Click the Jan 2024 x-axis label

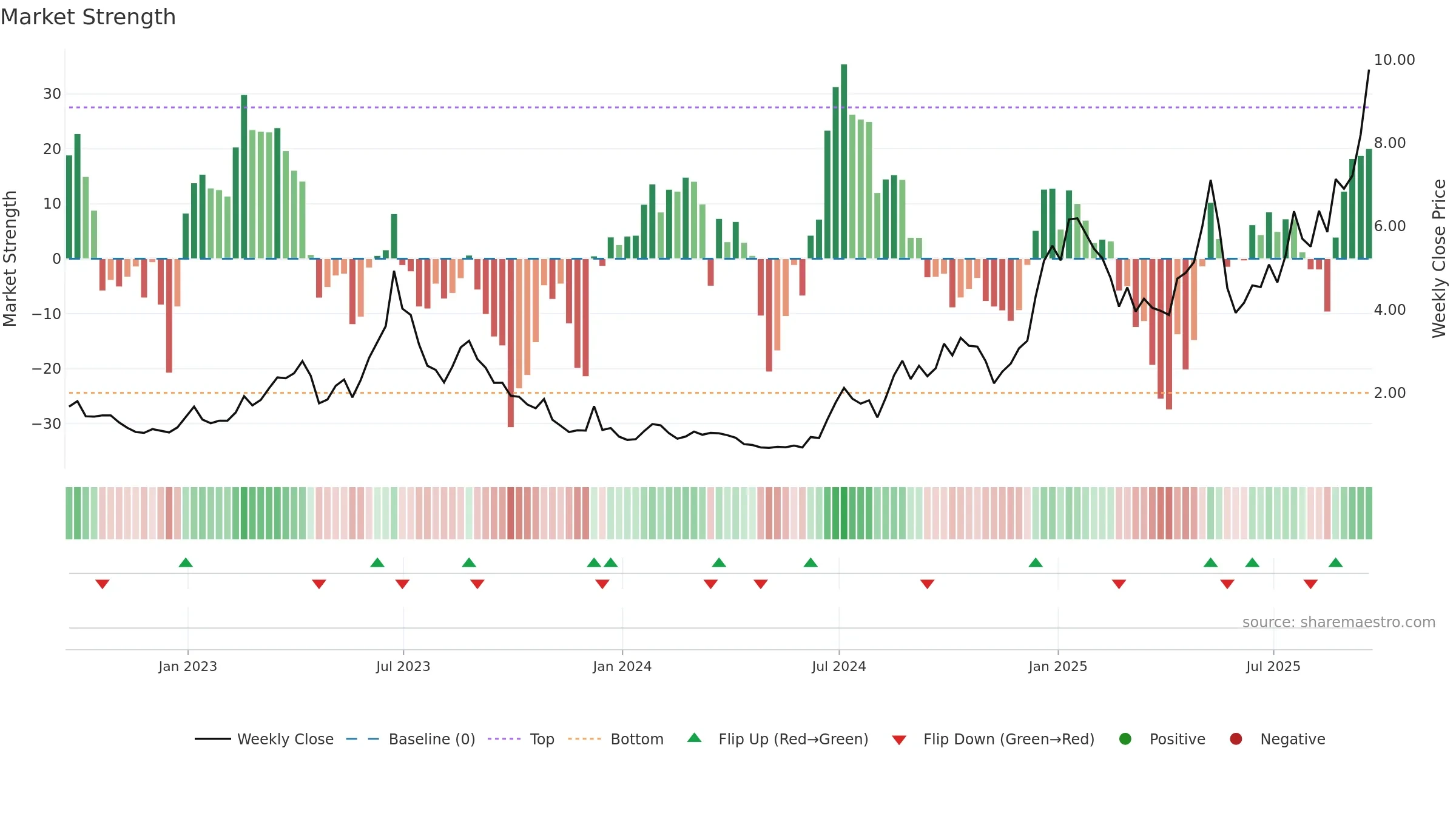click(x=622, y=666)
